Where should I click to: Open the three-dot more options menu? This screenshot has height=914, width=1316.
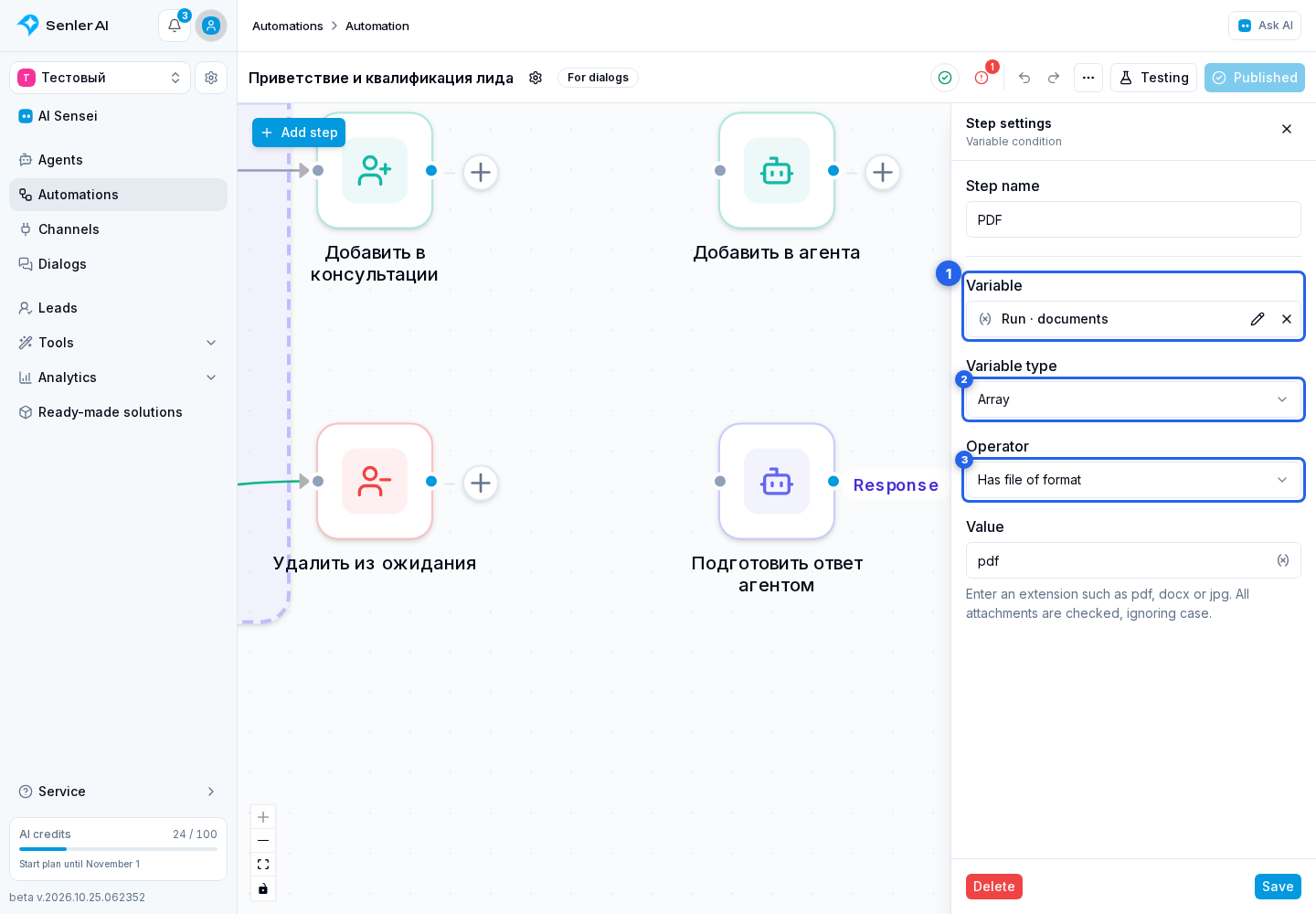(x=1088, y=78)
